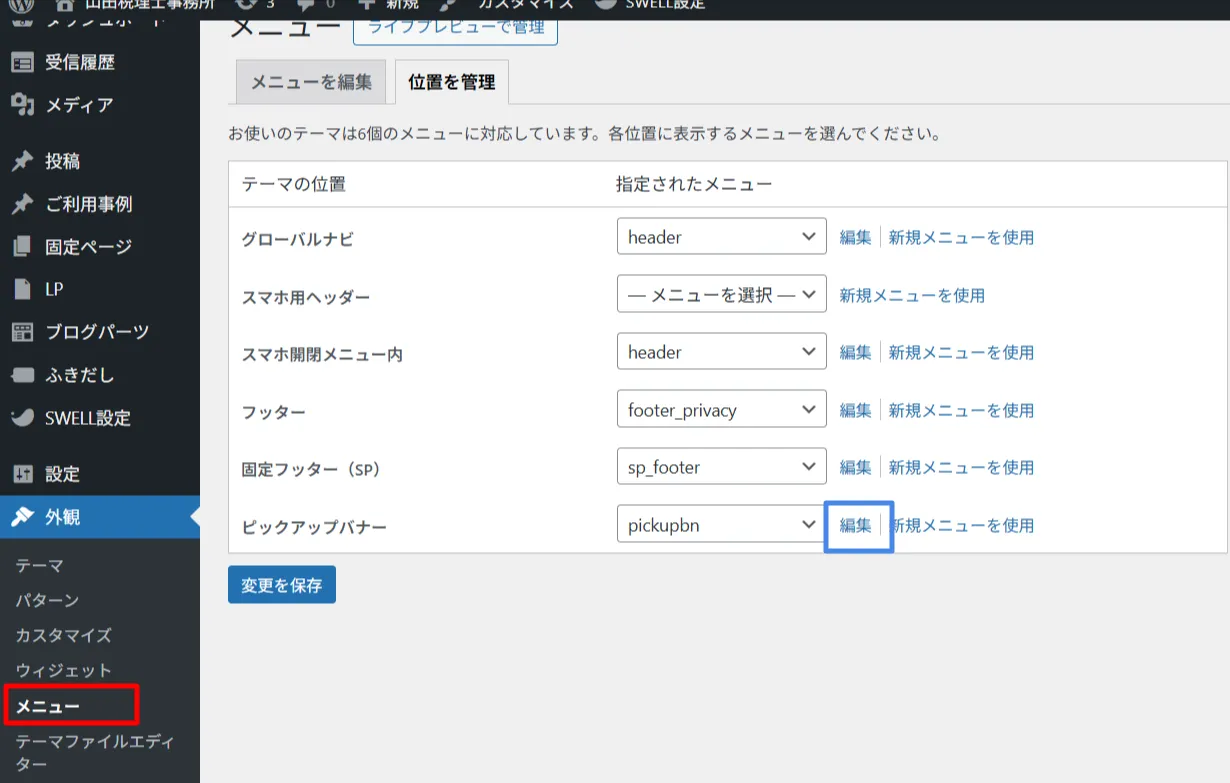The image size is (1230, 783).
Task: Click the 外観 paintbrush icon
Action: coord(22,517)
